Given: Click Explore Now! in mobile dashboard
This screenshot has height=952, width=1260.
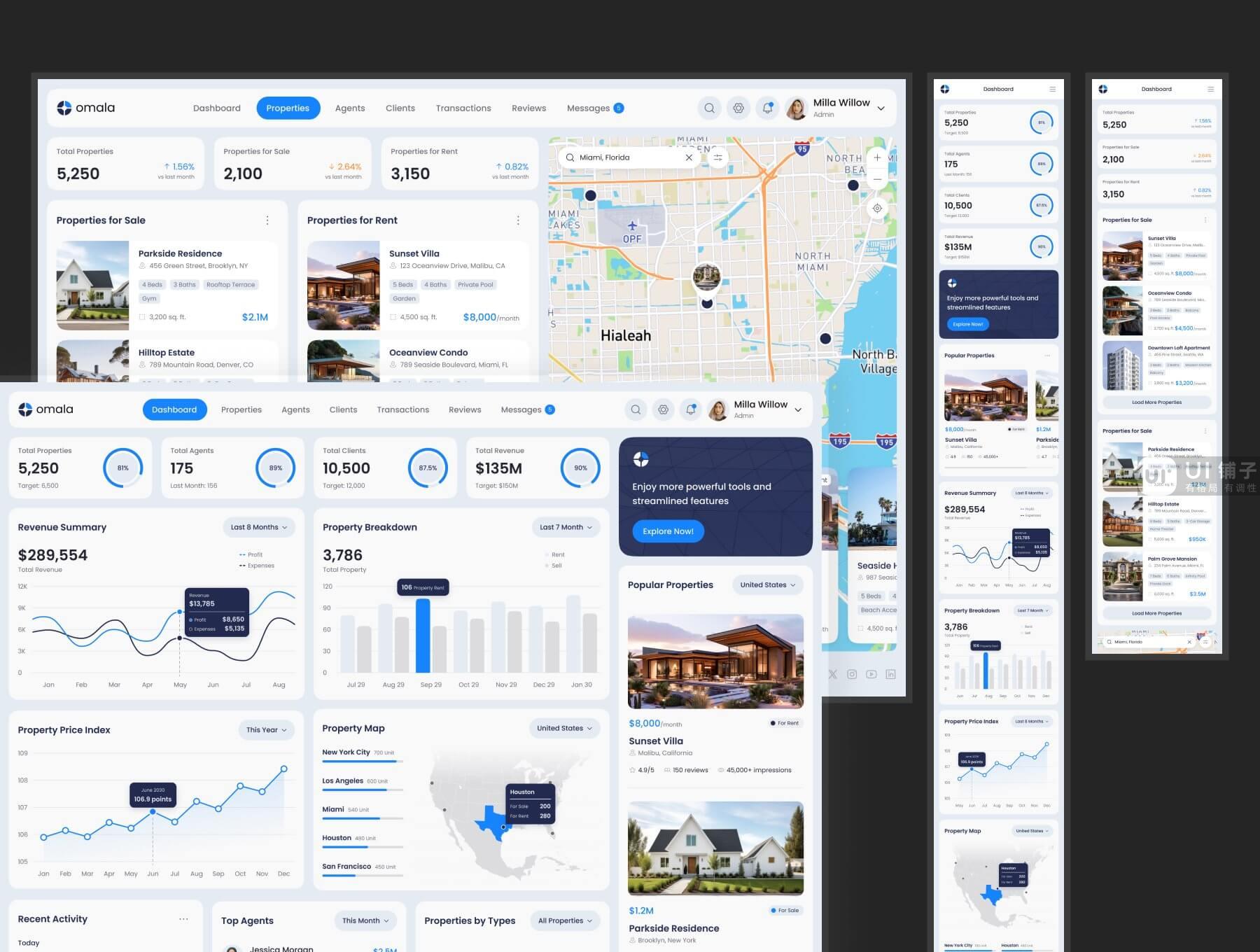Looking at the screenshot, I should click(967, 324).
